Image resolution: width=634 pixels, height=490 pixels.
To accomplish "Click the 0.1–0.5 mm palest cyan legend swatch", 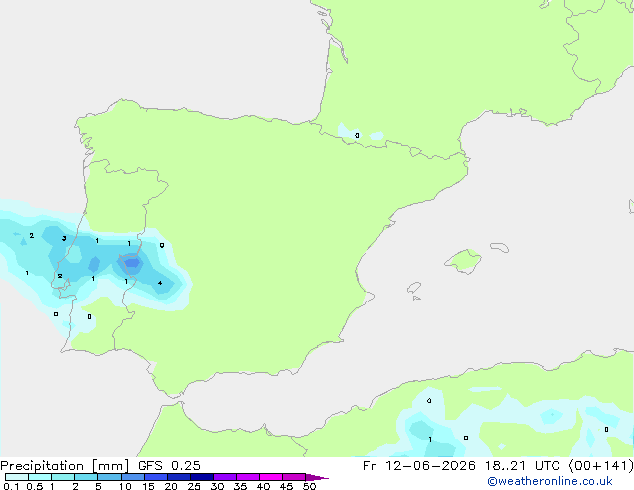I will point(17,477).
